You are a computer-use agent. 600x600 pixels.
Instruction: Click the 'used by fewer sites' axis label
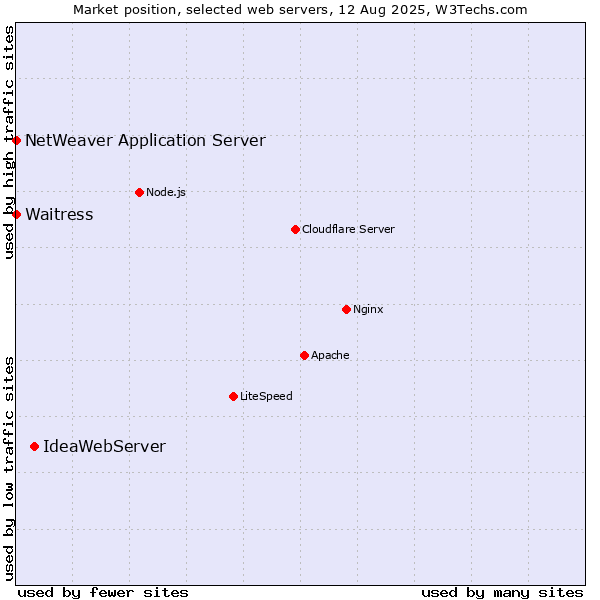[103, 593]
